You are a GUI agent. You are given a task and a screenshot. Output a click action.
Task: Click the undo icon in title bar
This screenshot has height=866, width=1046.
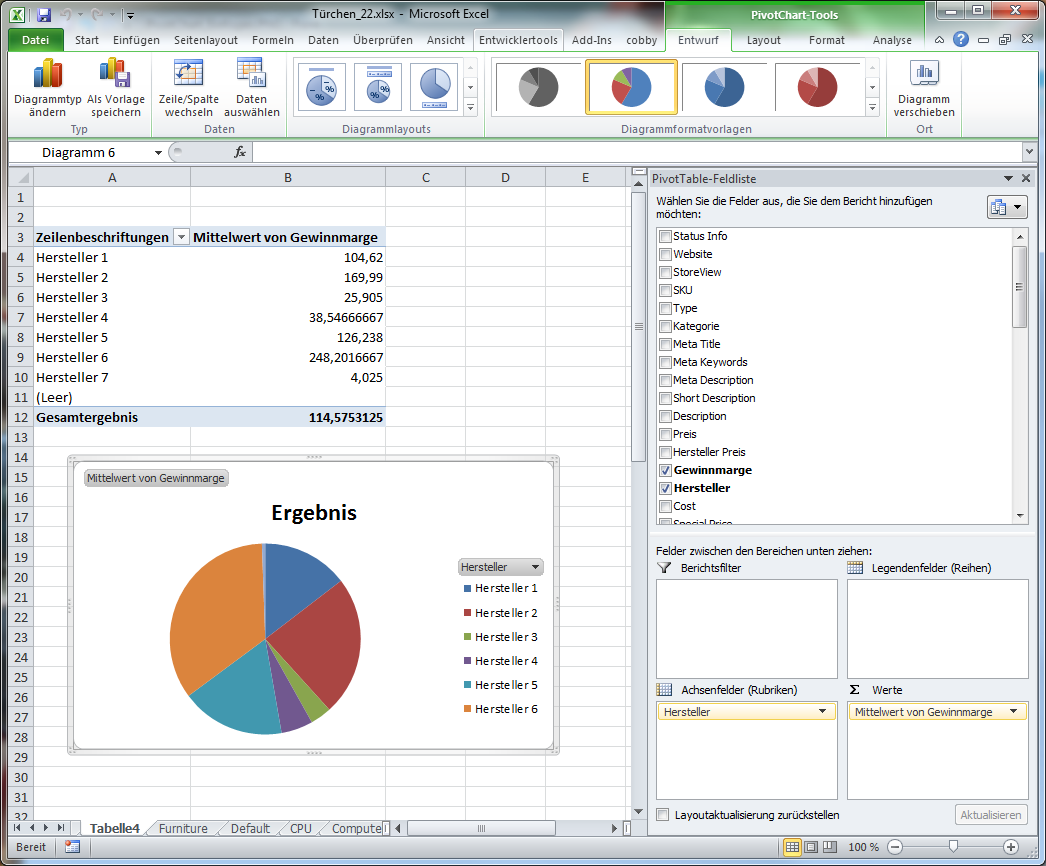[x=65, y=15]
